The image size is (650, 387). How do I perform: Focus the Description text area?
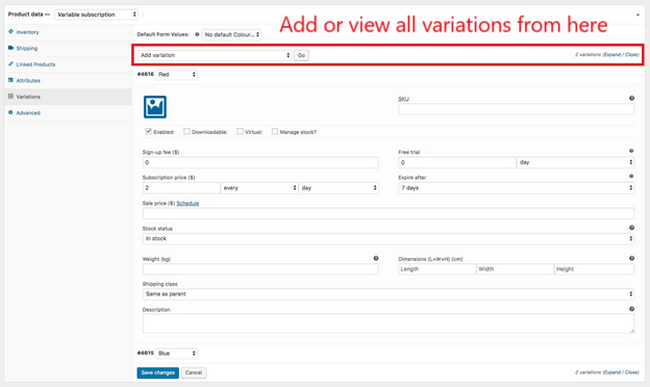click(388, 324)
